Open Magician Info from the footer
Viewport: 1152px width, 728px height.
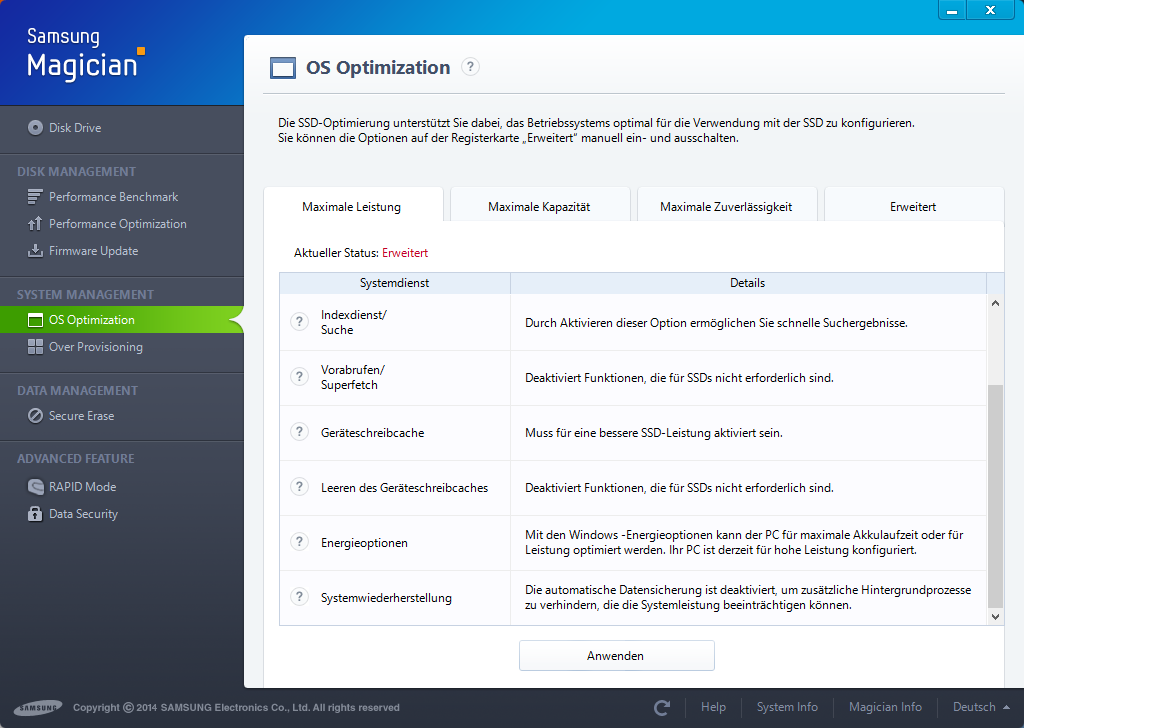885,707
